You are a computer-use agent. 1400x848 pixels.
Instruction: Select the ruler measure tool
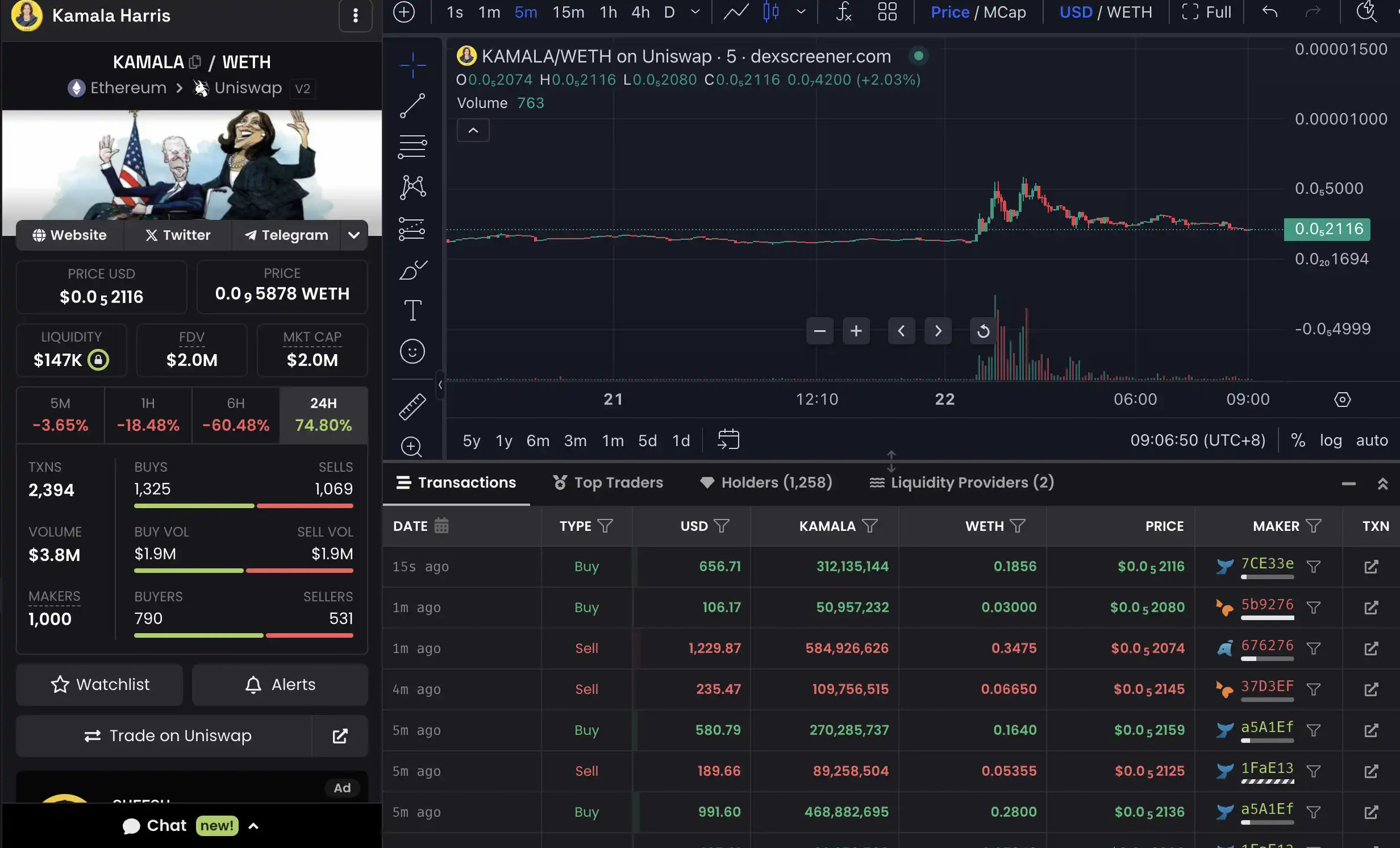coord(413,406)
